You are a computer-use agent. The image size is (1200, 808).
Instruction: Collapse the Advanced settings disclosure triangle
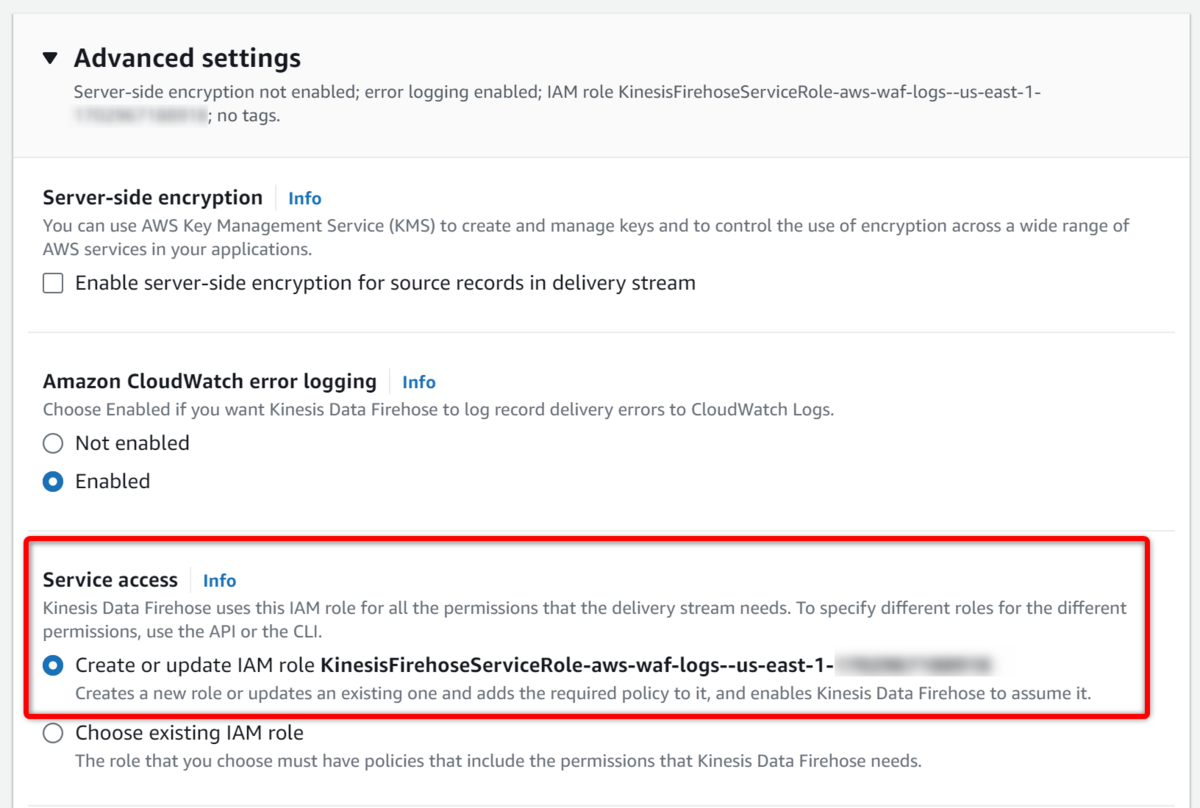[x=51, y=58]
